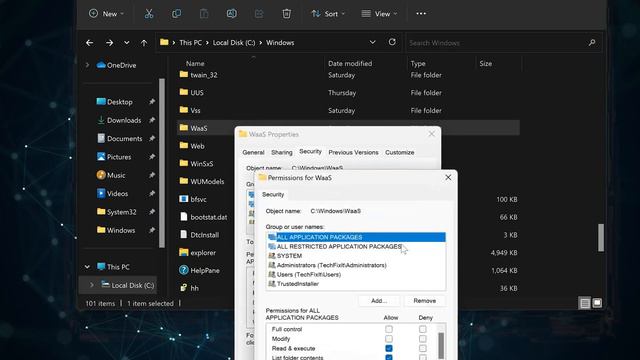Check Deny for Read & execute
This screenshot has height=360, width=640.
click(423, 349)
